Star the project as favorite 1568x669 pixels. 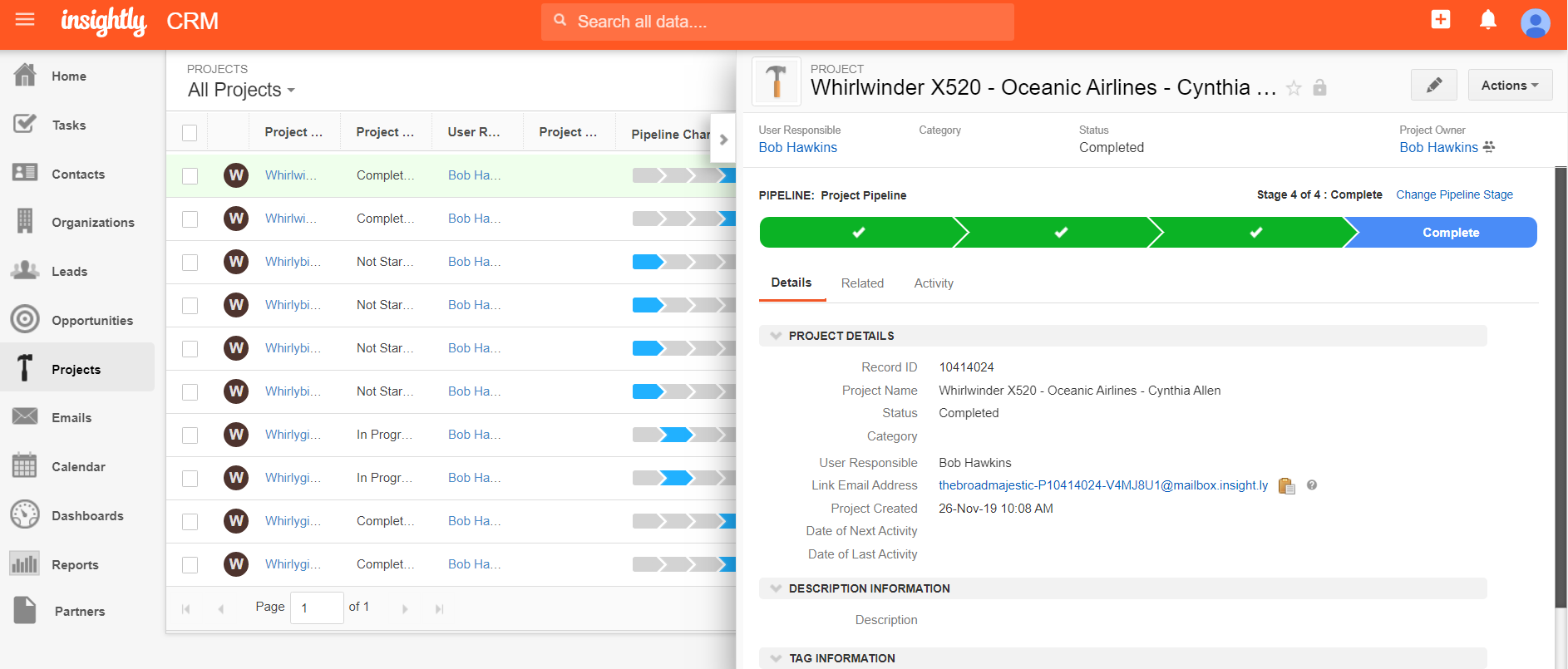pyautogui.click(x=1294, y=88)
